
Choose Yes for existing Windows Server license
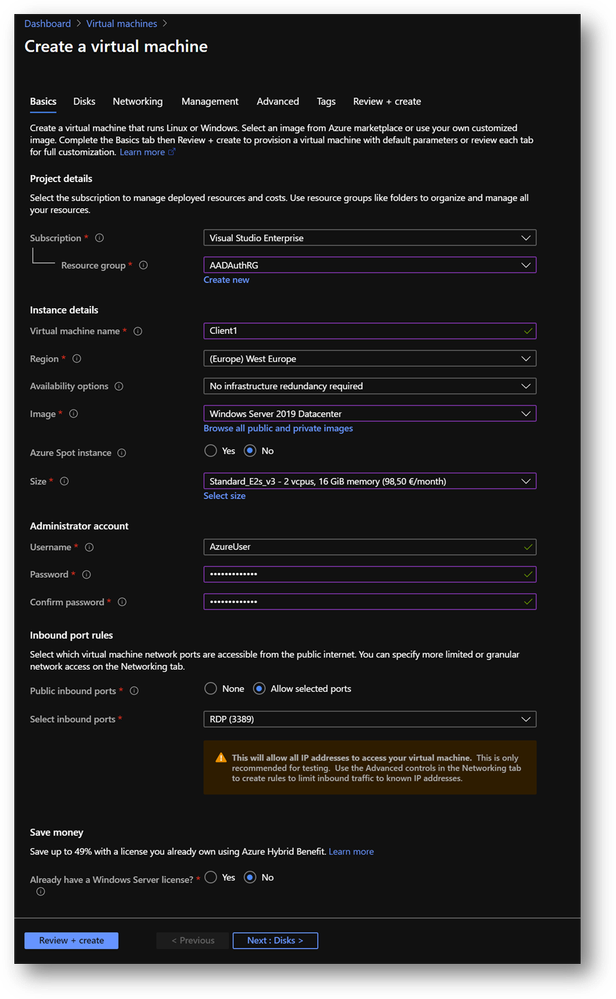(210, 877)
